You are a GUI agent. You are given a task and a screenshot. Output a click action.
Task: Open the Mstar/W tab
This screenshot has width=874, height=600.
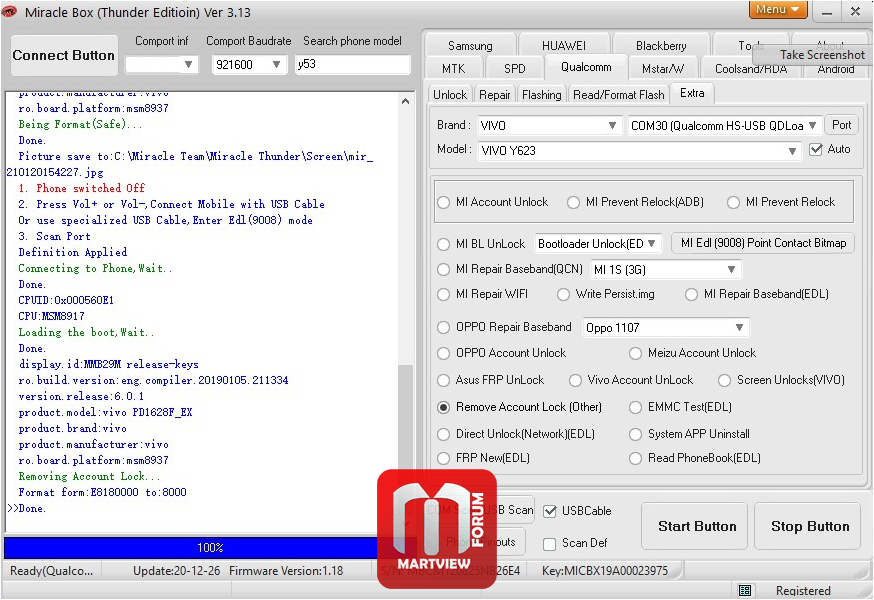point(663,69)
